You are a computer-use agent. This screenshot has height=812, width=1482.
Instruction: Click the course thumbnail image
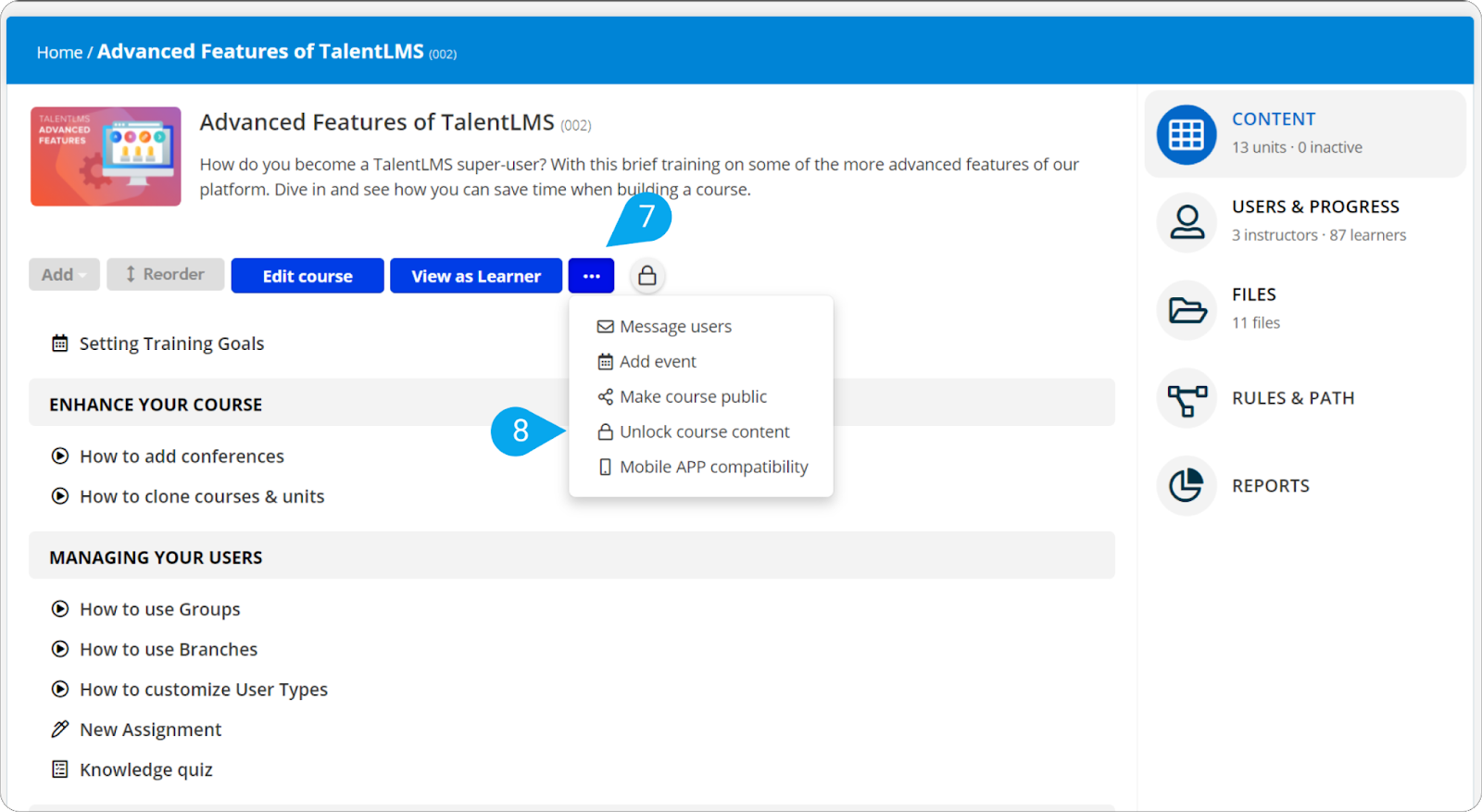tap(106, 156)
